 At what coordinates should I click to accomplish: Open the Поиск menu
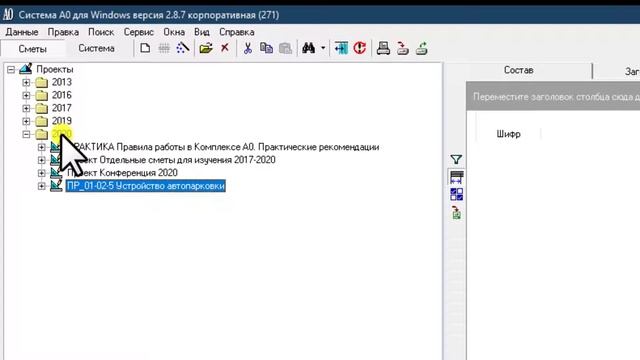(101, 32)
